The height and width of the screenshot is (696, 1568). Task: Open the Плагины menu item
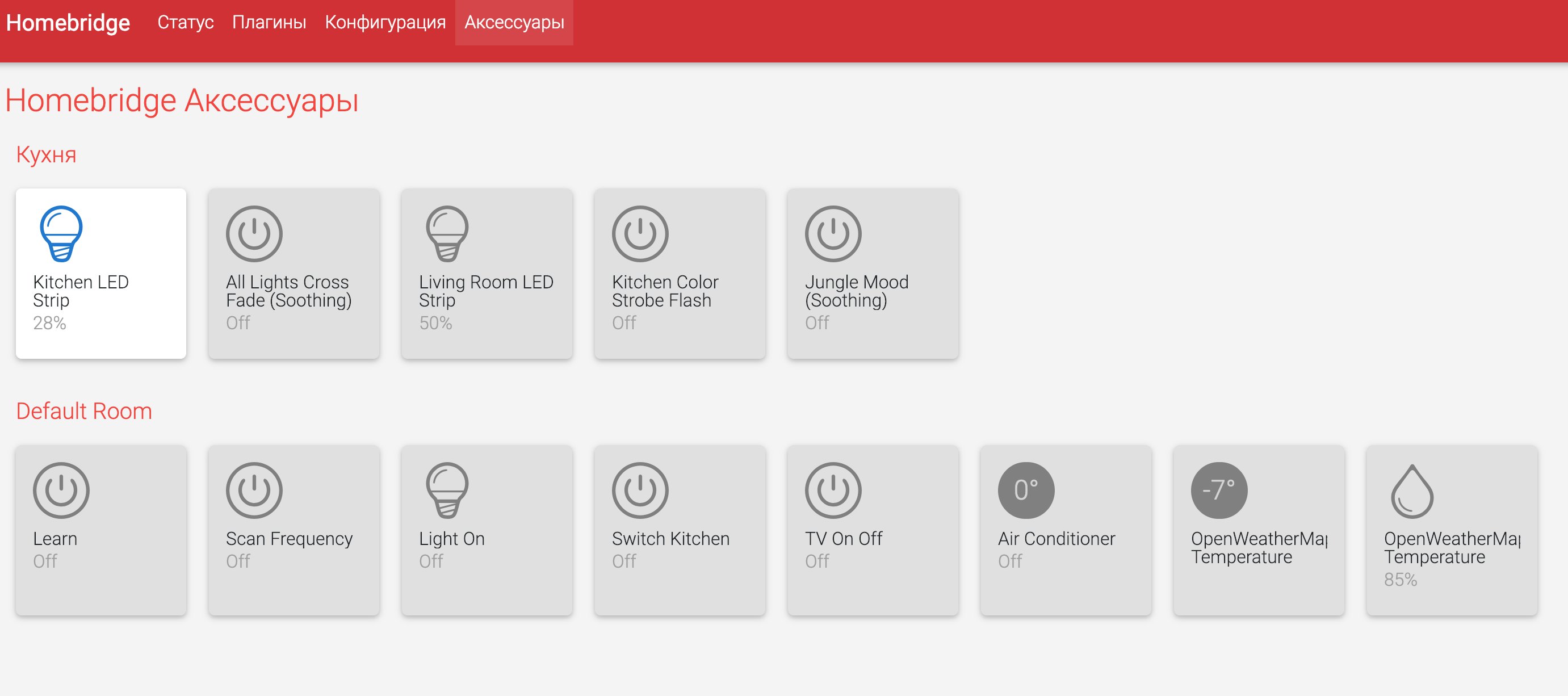270,23
